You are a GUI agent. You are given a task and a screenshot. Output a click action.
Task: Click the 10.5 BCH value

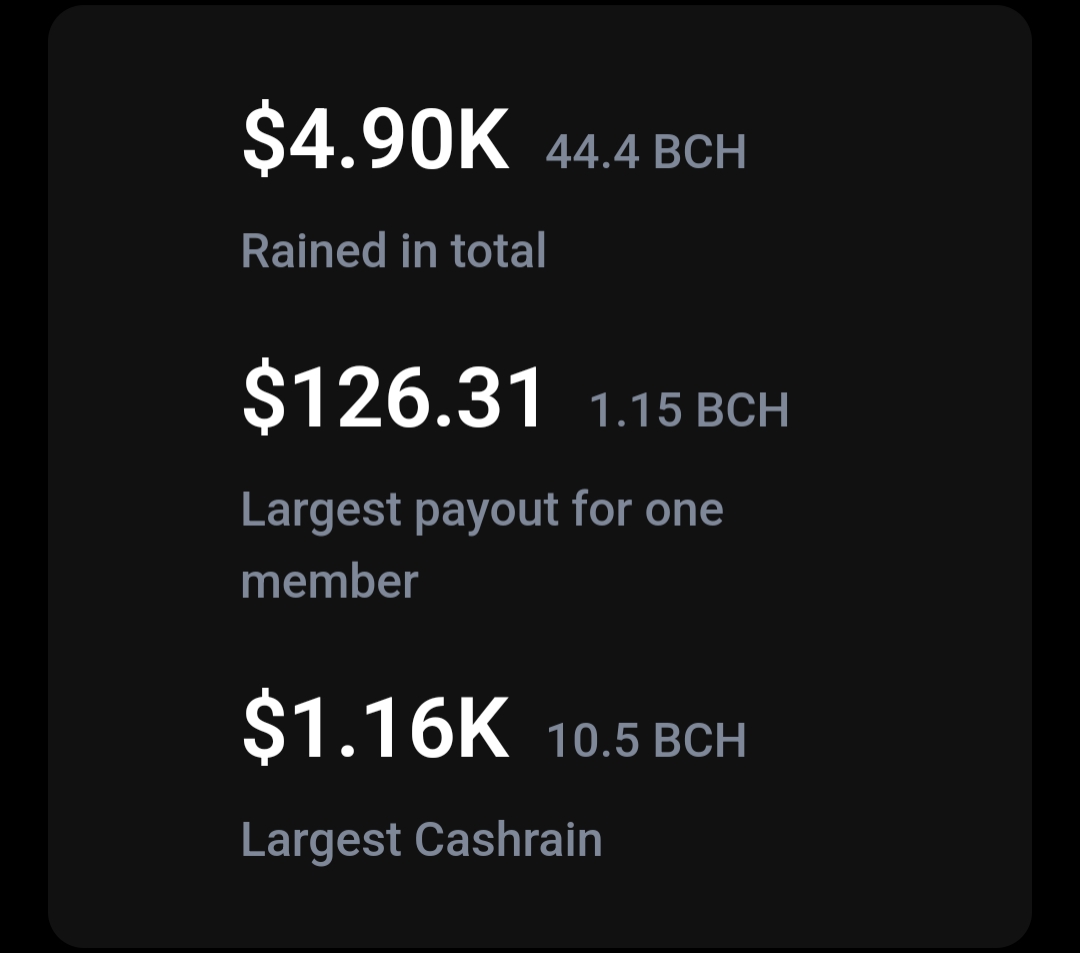coord(646,740)
